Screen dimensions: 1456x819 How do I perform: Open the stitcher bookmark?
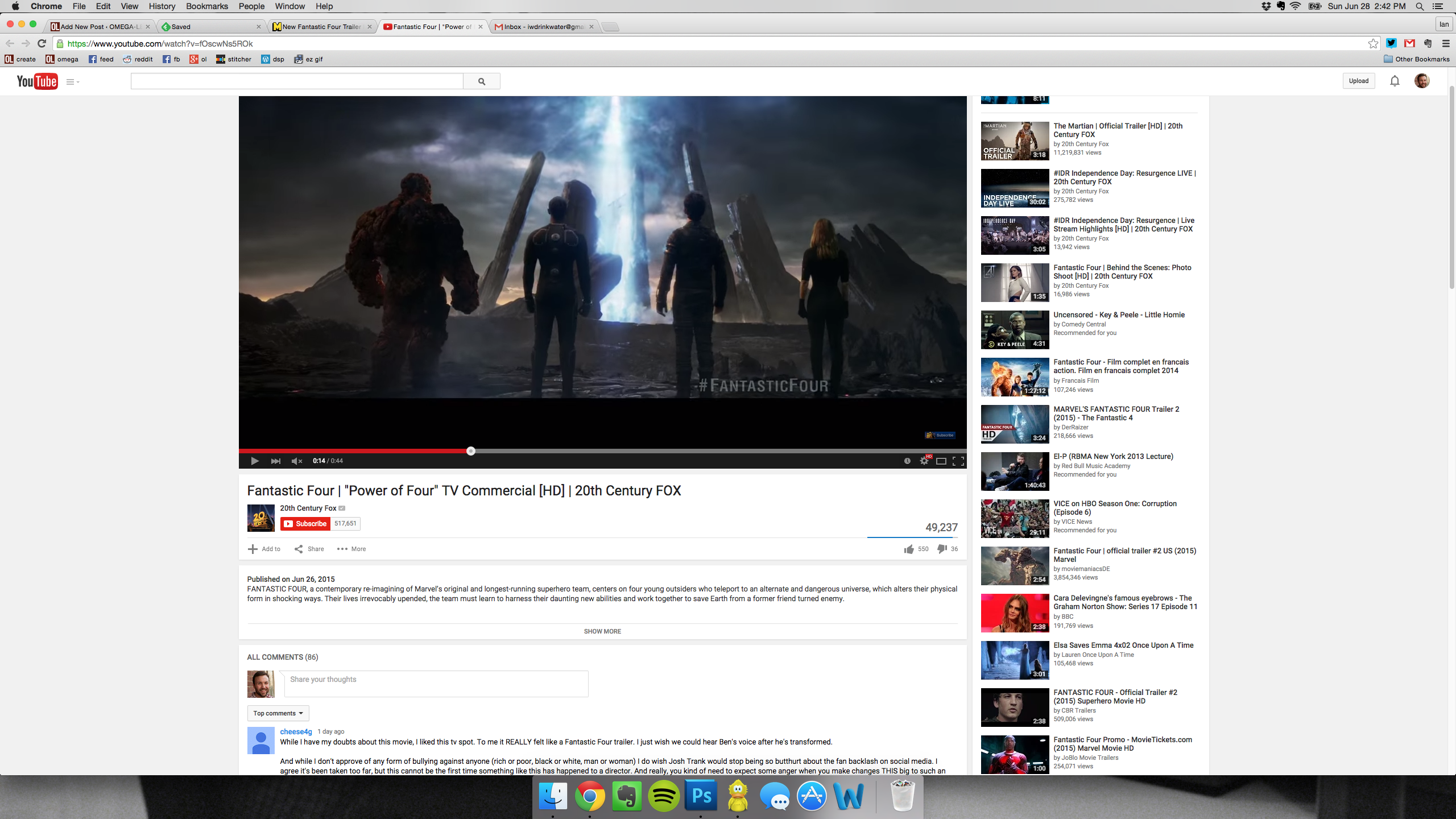(234, 59)
